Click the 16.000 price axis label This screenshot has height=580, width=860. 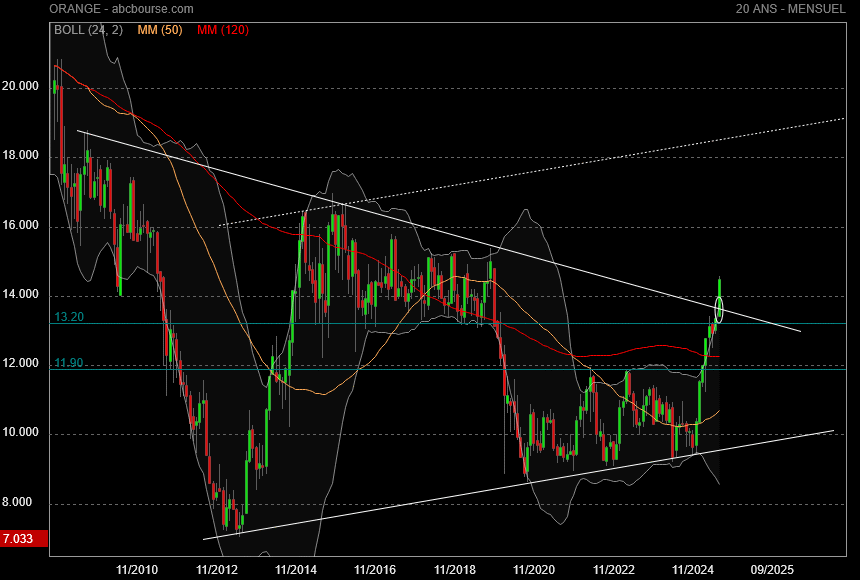click(x=20, y=225)
